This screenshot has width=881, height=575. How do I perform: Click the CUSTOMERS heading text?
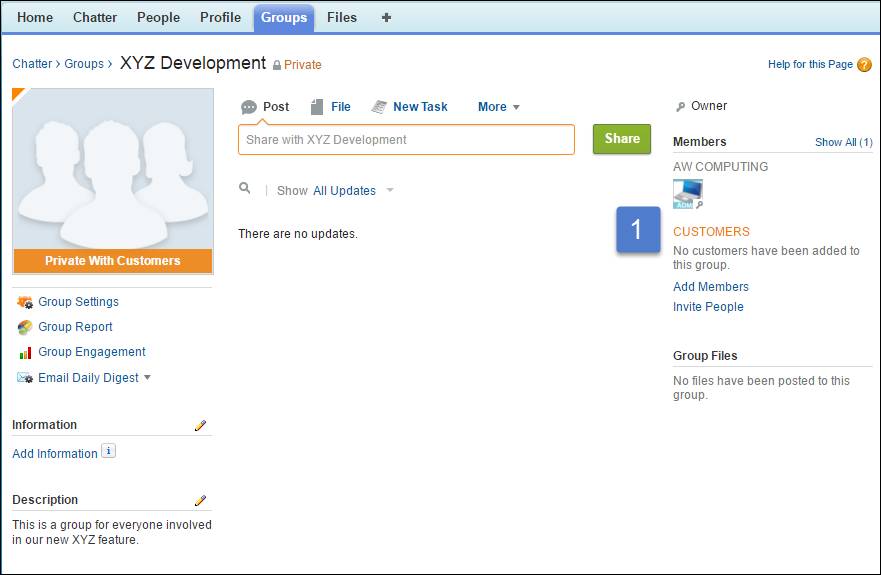coord(711,232)
